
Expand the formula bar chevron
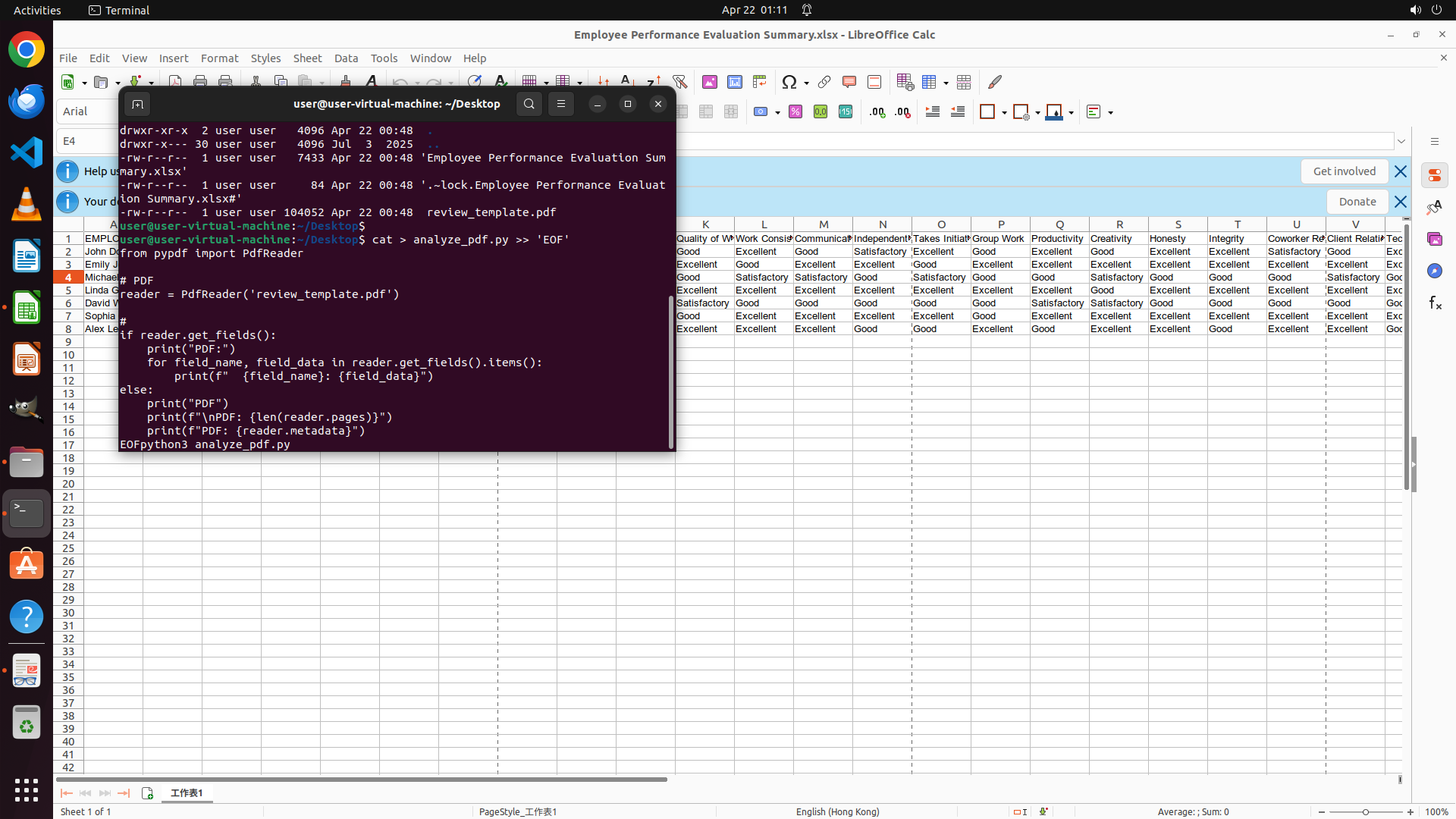[1401, 141]
